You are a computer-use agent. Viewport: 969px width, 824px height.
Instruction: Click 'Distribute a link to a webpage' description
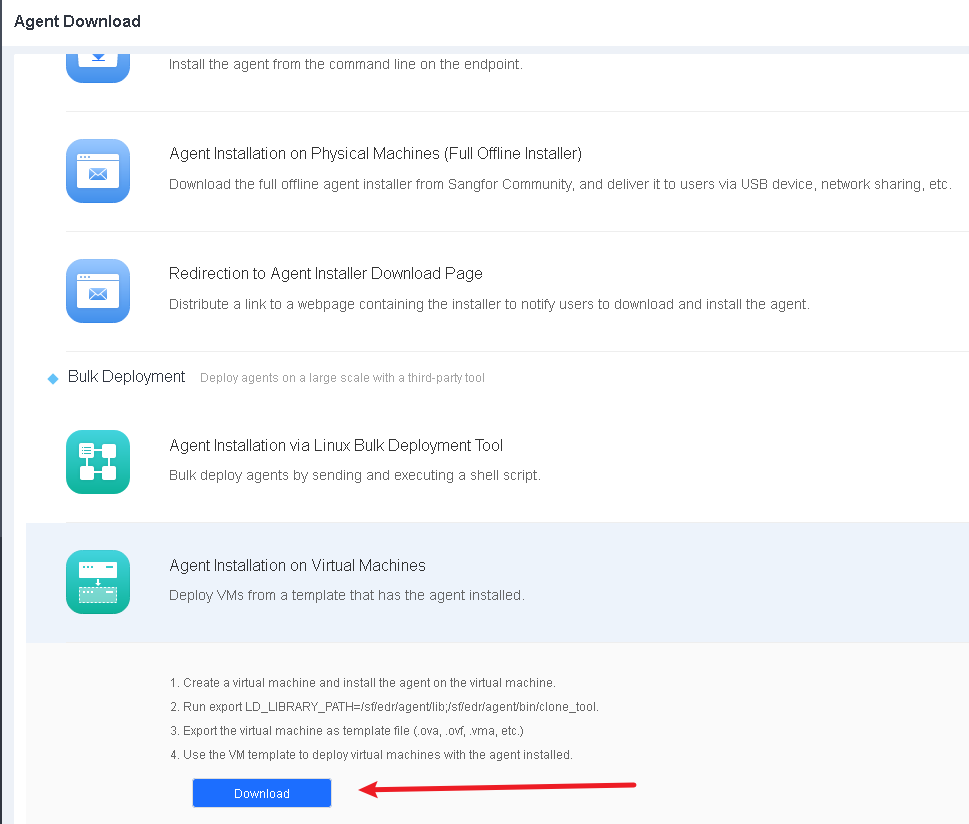[x=489, y=304]
